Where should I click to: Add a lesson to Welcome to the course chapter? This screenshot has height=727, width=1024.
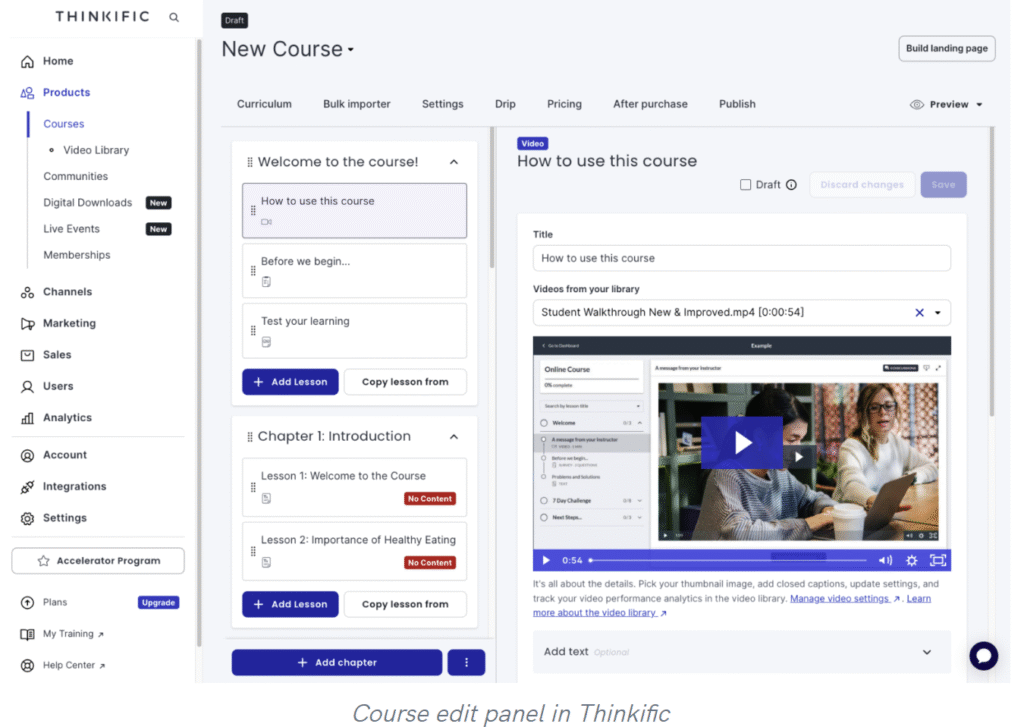pyautogui.click(x=290, y=382)
